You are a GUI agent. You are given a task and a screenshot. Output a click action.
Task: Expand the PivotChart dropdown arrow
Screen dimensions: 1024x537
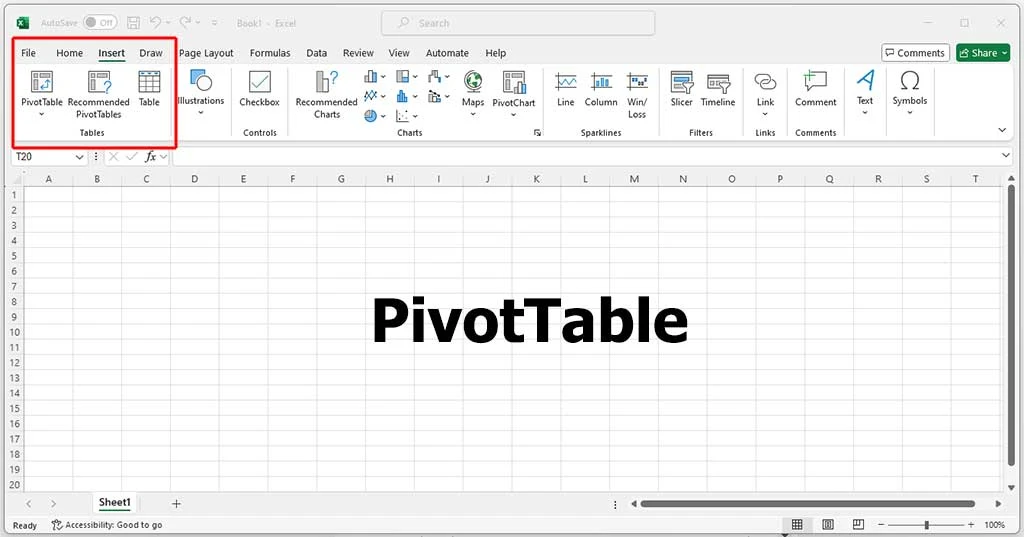pos(514,115)
